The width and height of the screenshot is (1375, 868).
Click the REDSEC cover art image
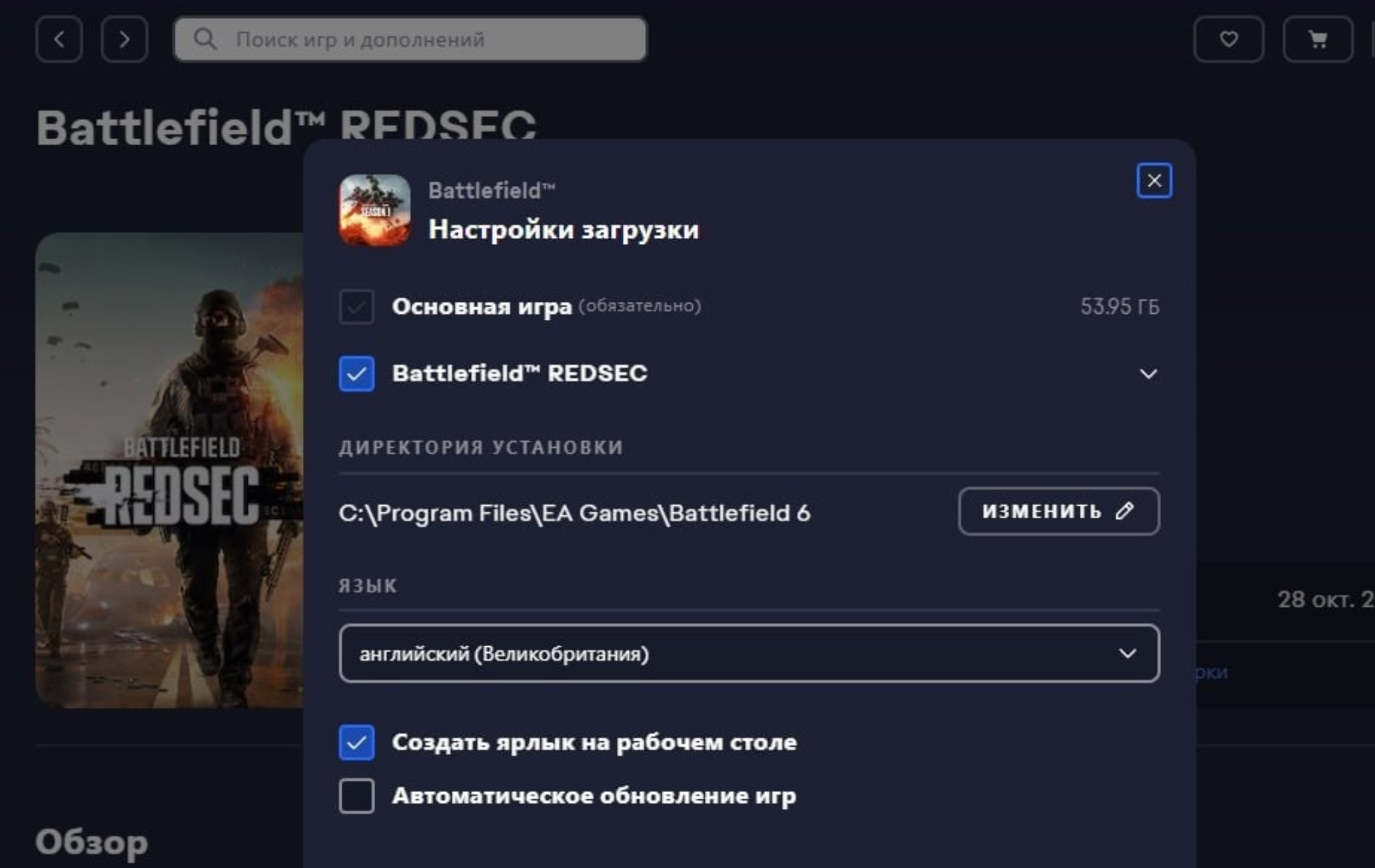click(169, 470)
